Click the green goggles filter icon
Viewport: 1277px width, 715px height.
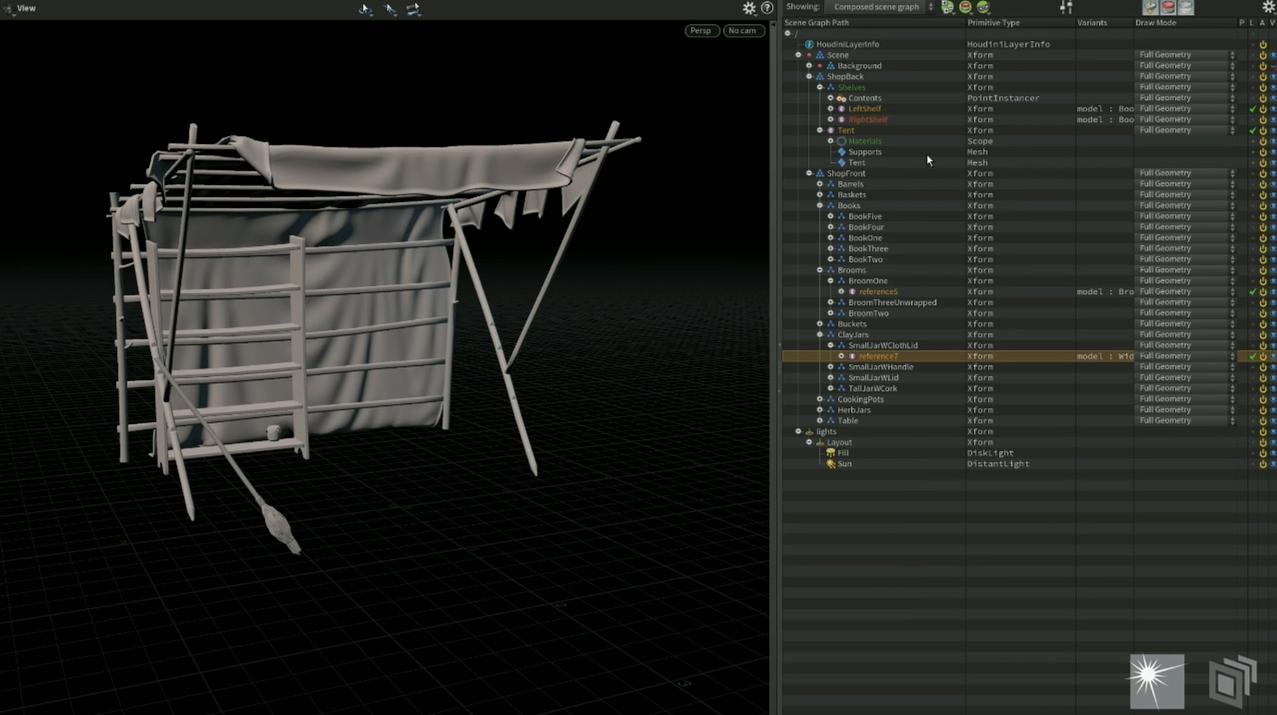pos(983,7)
